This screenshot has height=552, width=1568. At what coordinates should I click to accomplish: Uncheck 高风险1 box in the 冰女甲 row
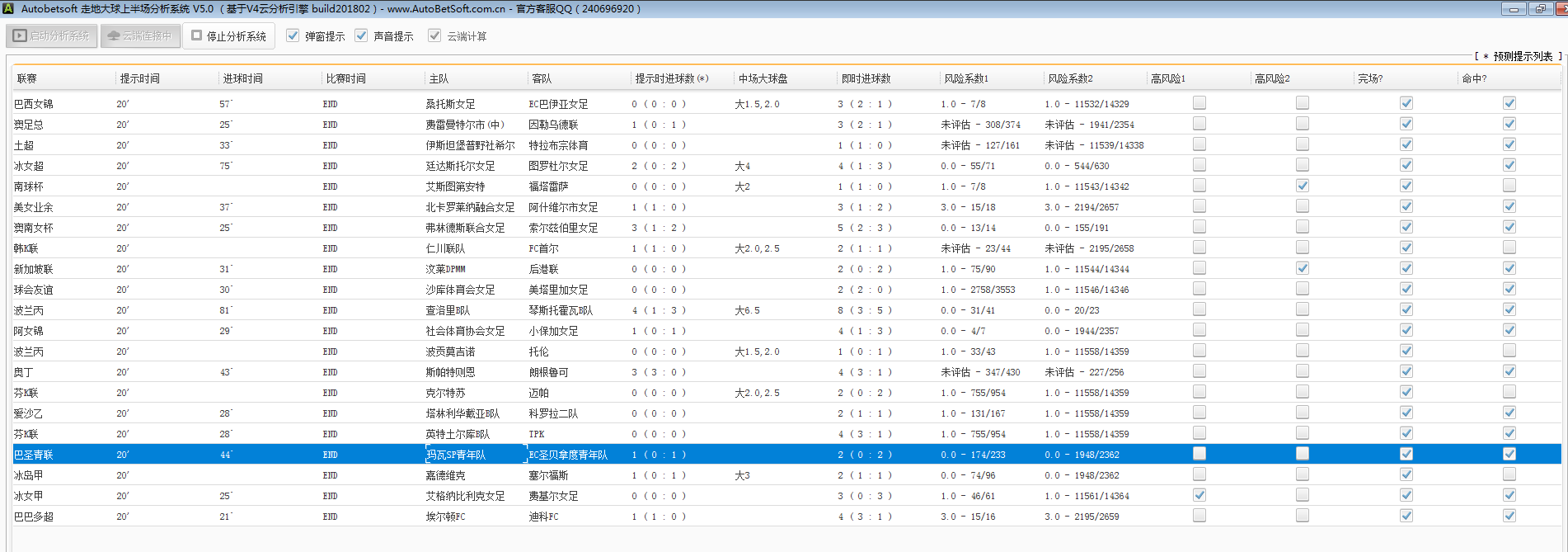click(1199, 495)
